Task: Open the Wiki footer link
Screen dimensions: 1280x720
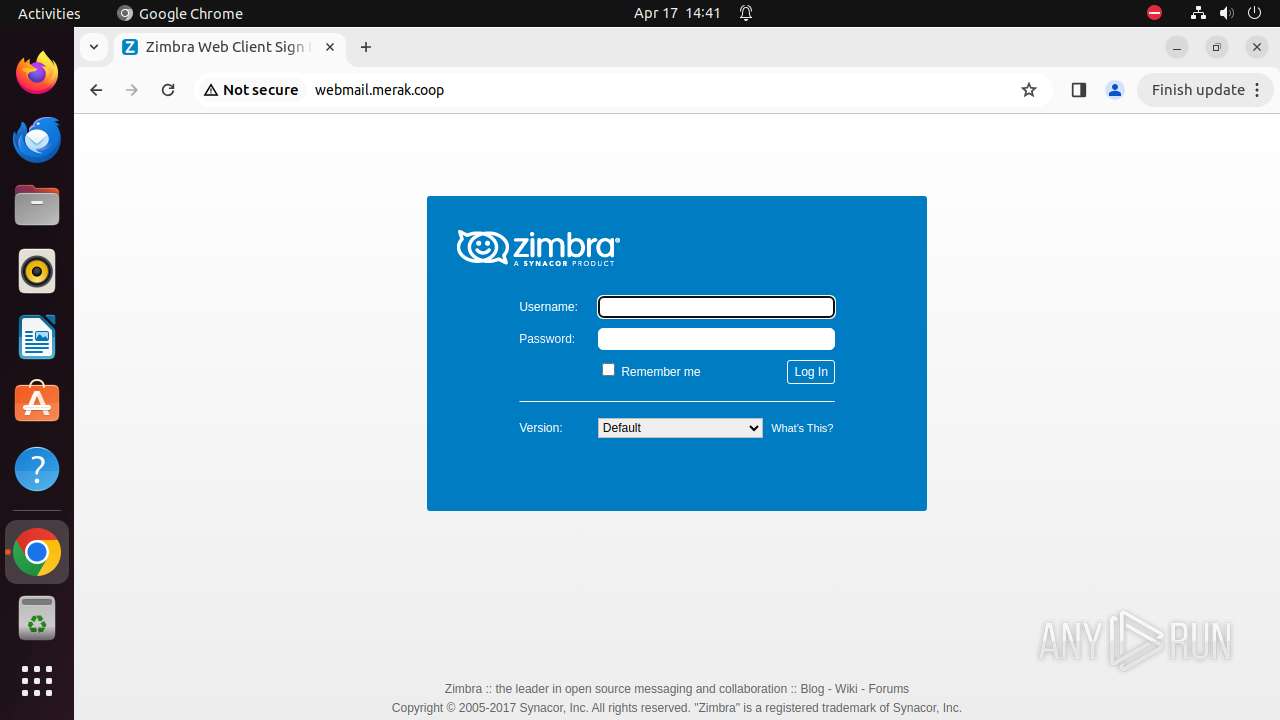Action: point(846,689)
